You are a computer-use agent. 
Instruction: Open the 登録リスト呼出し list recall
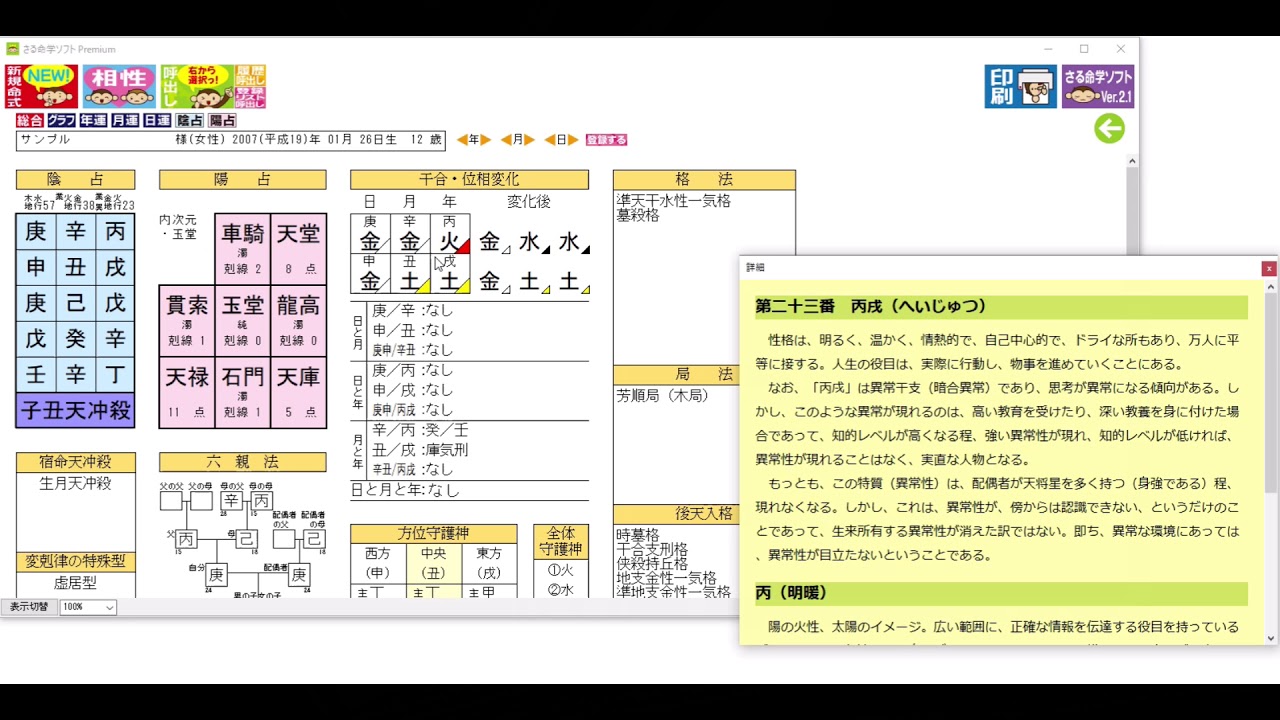(251, 98)
